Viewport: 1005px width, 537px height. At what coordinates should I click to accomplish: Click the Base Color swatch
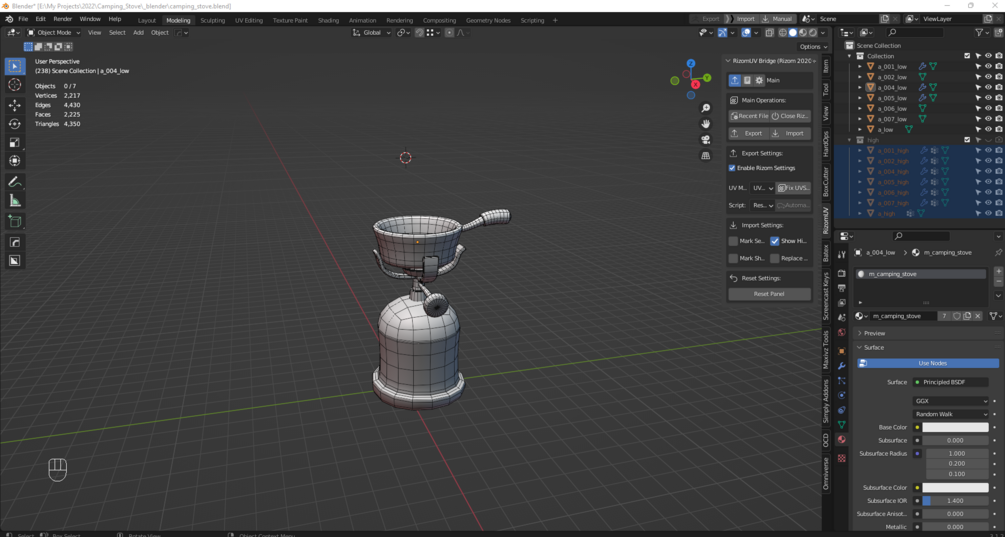[x=955, y=427]
